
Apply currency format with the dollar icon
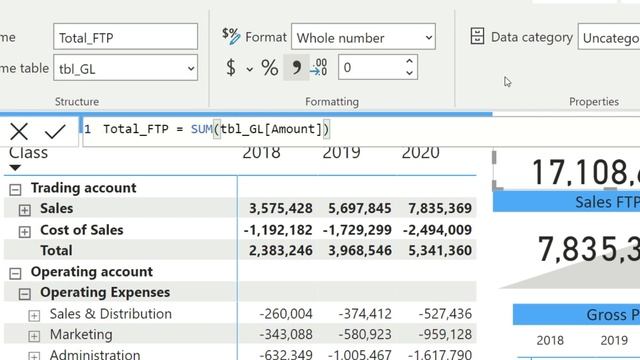point(231,67)
